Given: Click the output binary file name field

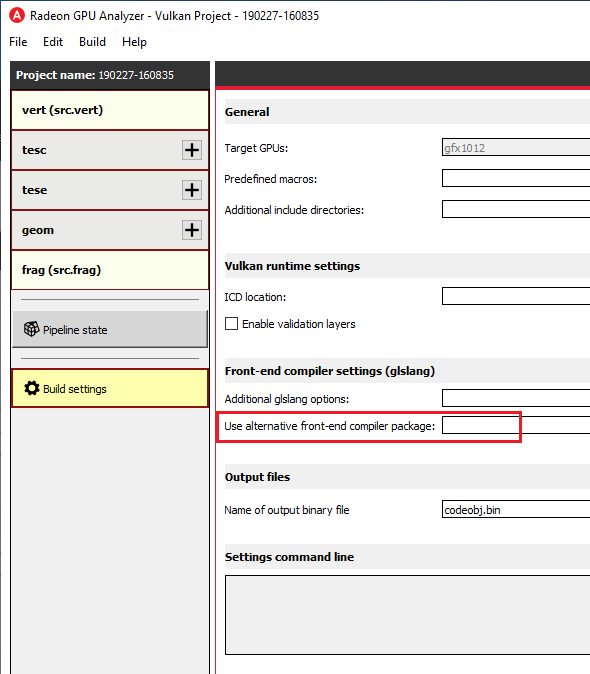Looking at the screenshot, I should click(516, 509).
